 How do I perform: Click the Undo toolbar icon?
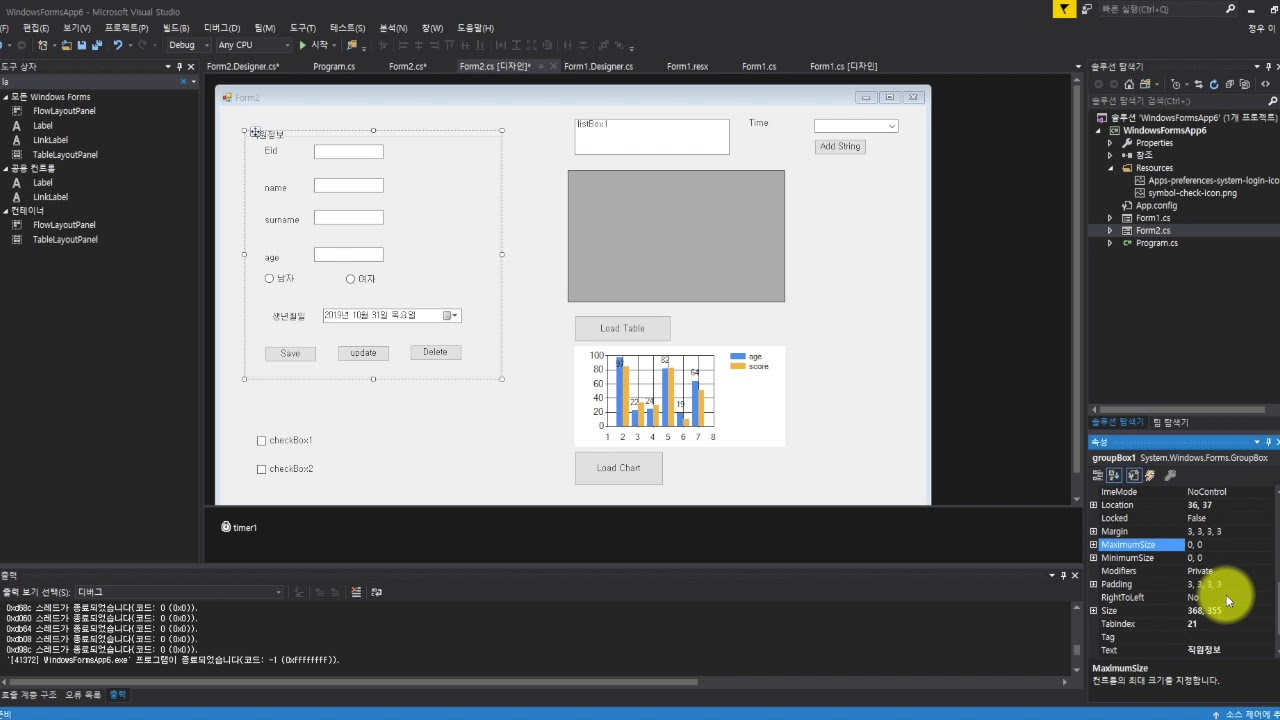click(118, 45)
